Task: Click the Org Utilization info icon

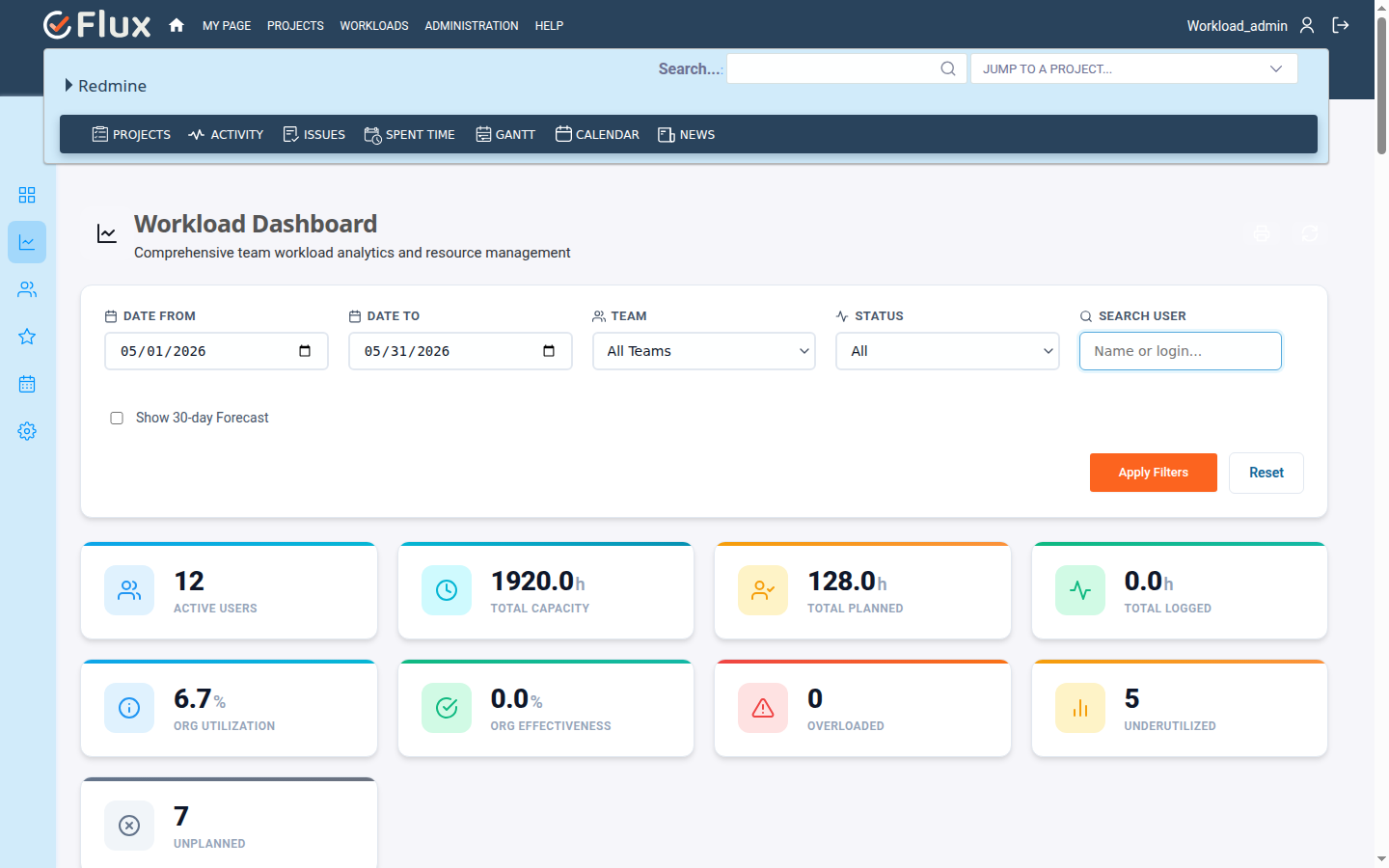Action: tap(129, 708)
